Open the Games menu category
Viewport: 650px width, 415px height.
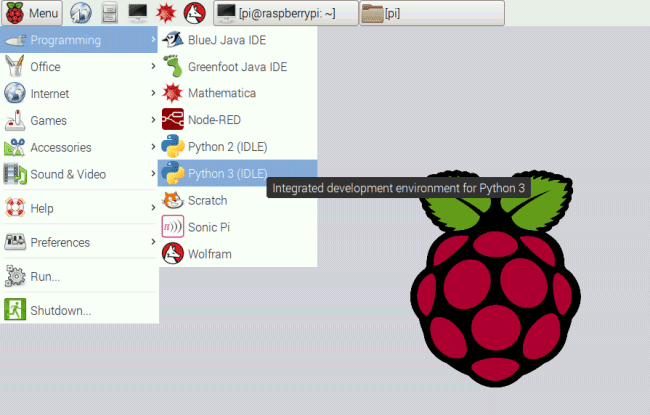(x=79, y=120)
